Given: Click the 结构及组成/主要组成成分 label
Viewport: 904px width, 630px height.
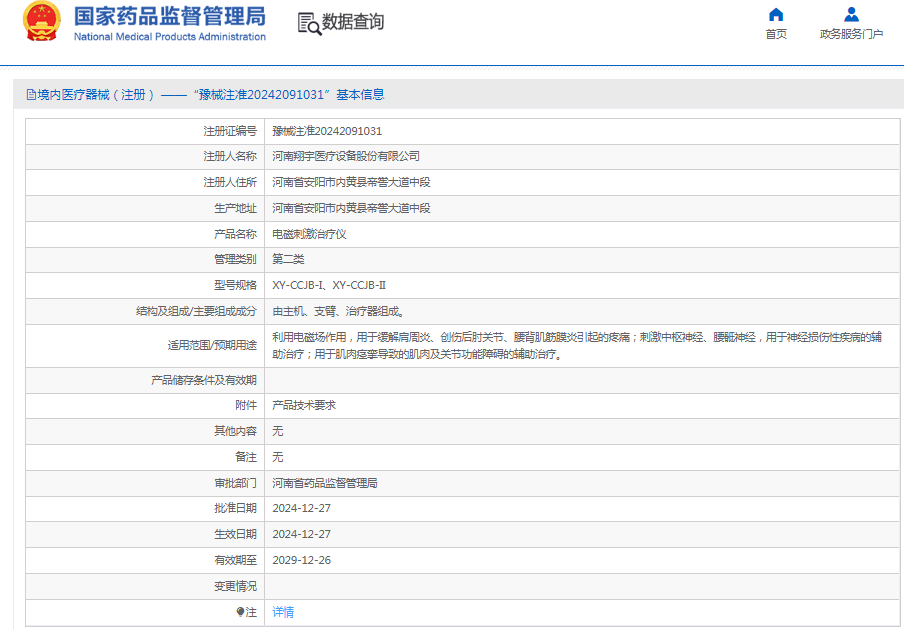Looking at the screenshot, I should point(196,311).
